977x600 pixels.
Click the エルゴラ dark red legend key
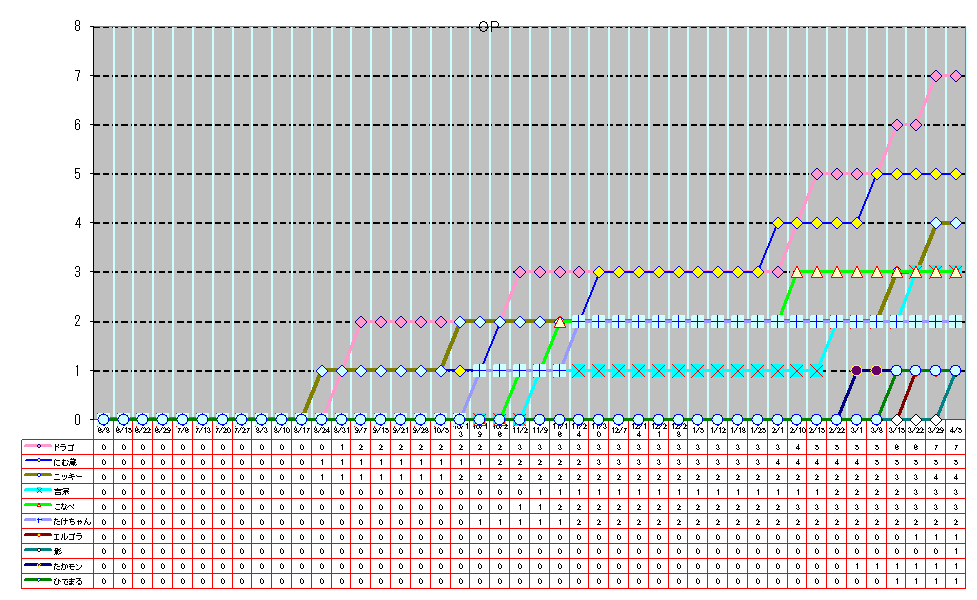tap(38, 536)
